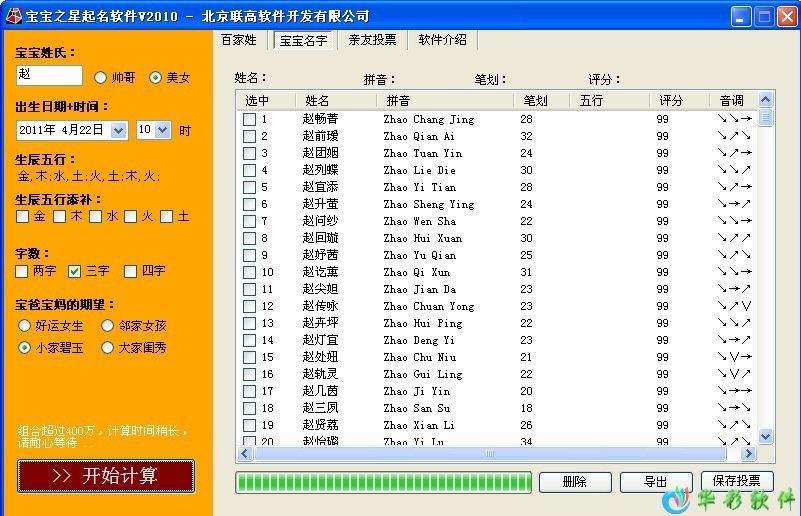Open the 软件介绍 tab
This screenshot has width=801, height=516.
442,40
